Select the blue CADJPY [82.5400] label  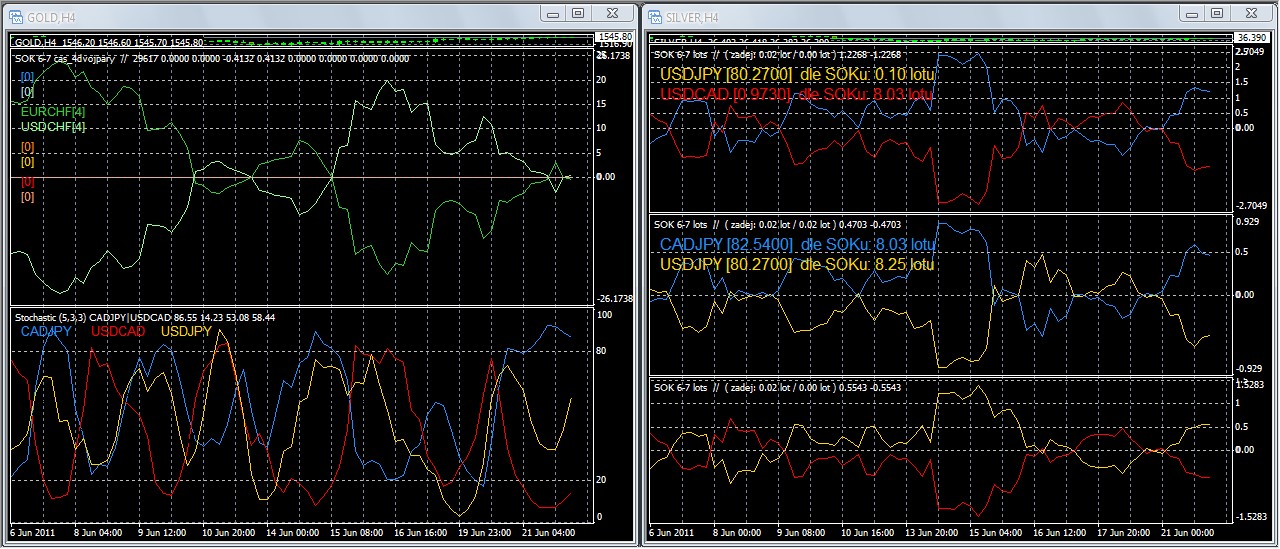[726, 244]
